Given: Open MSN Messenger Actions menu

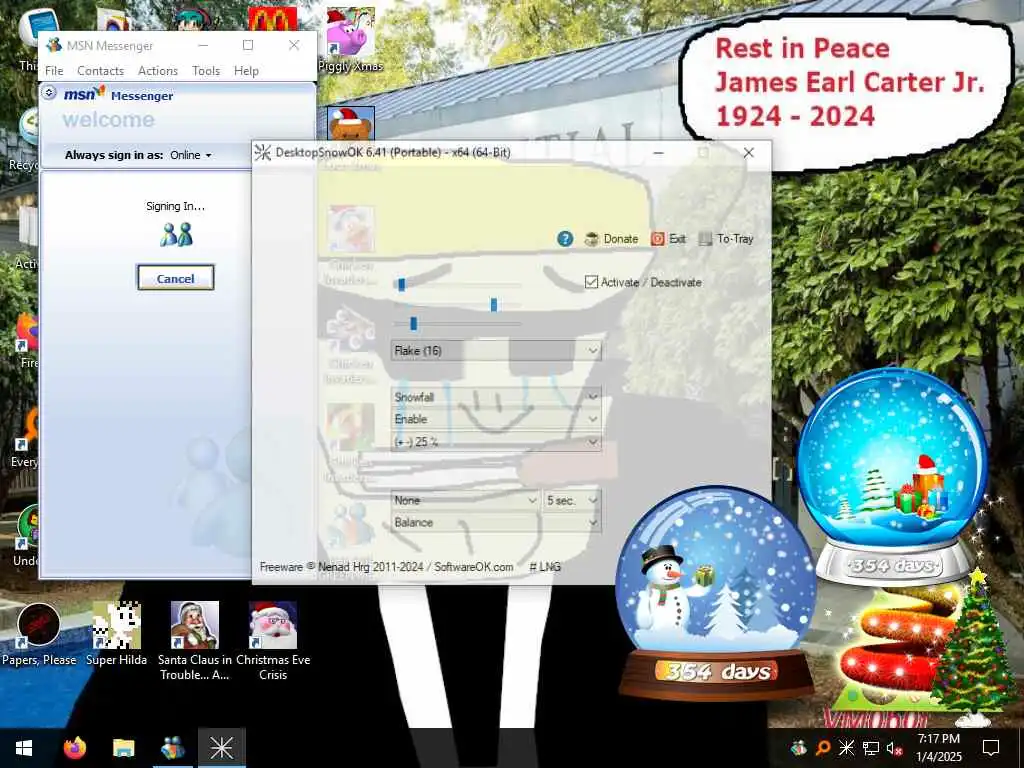Looking at the screenshot, I should pyautogui.click(x=158, y=71).
